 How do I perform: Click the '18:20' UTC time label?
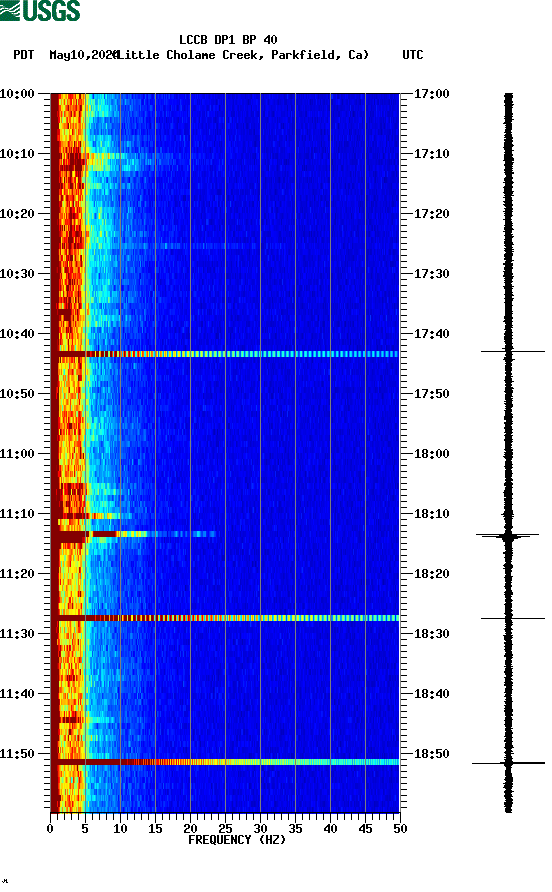click(x=431, y=573)
